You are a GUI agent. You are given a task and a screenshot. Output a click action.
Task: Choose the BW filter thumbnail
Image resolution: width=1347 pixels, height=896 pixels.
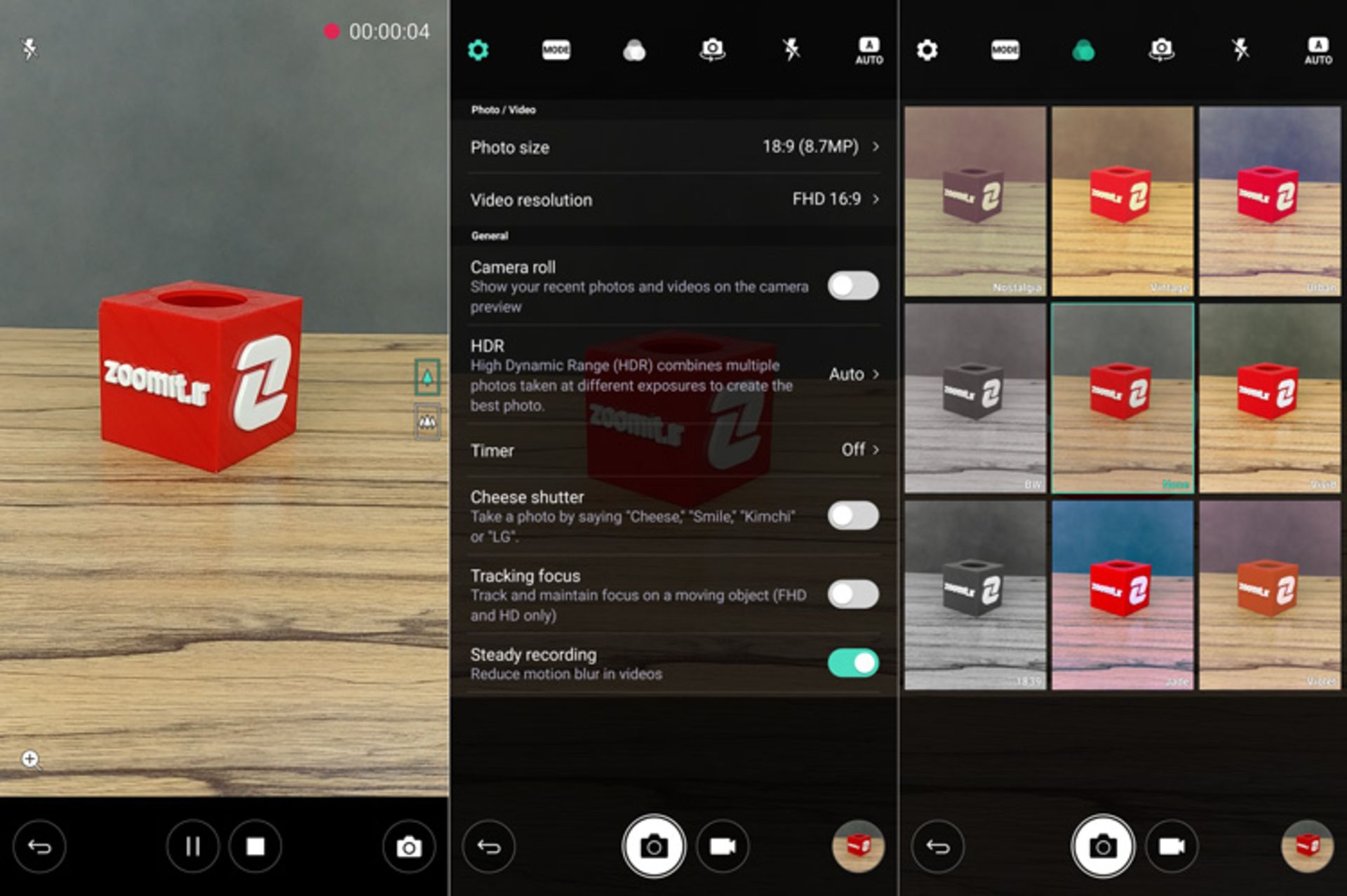click(974, 398)
